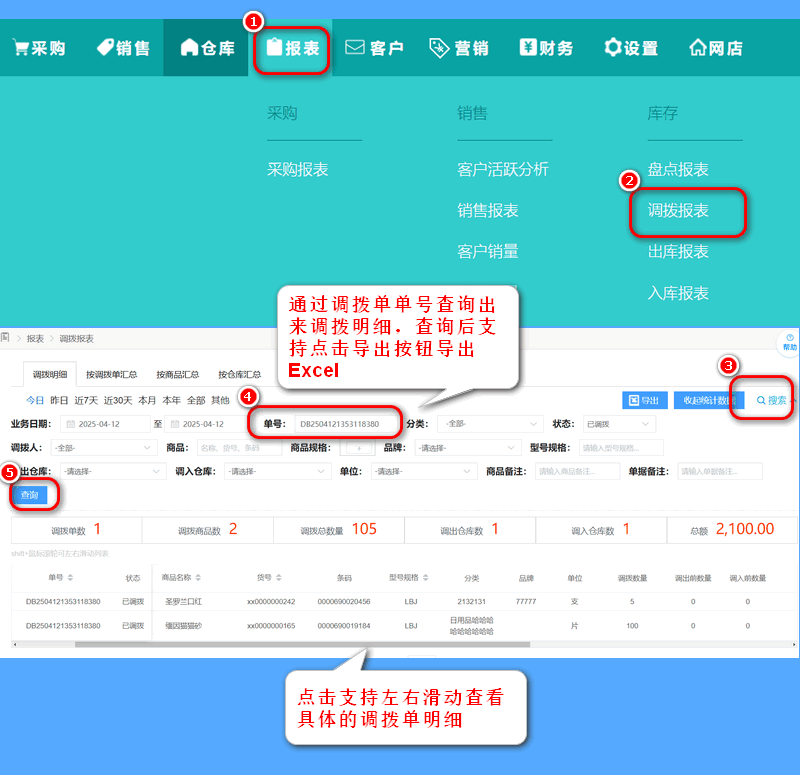Image resolution: width=800 pixels, height=775 pixels.
Task: Open 出库报表 under 库存
Action: [x=678, y=252]
